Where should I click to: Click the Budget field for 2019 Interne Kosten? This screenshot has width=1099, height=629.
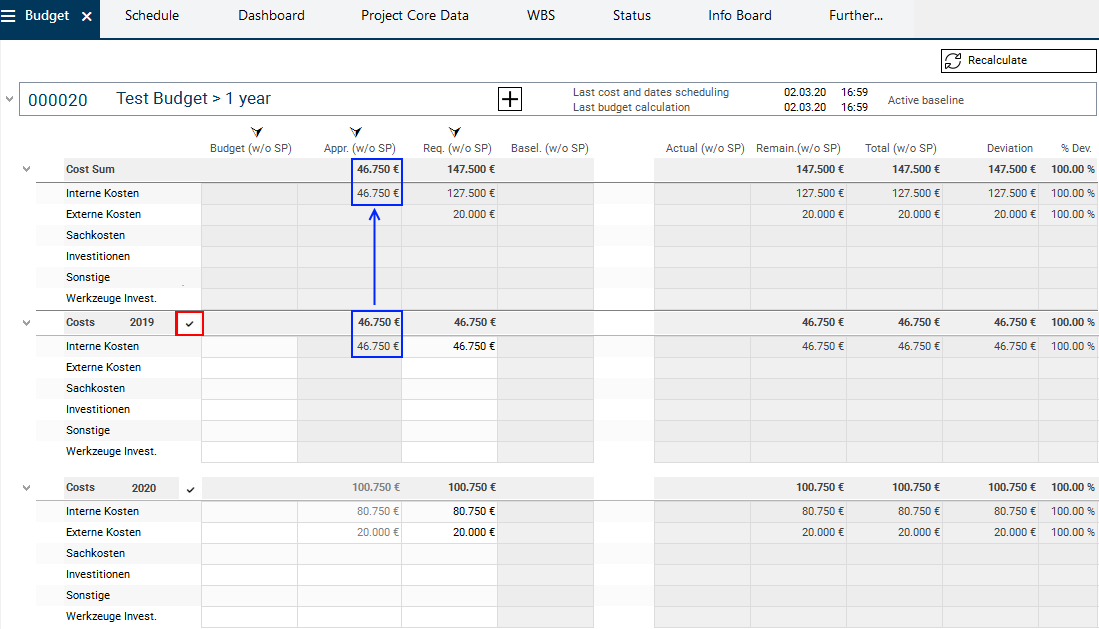click(x=249, y=346)
